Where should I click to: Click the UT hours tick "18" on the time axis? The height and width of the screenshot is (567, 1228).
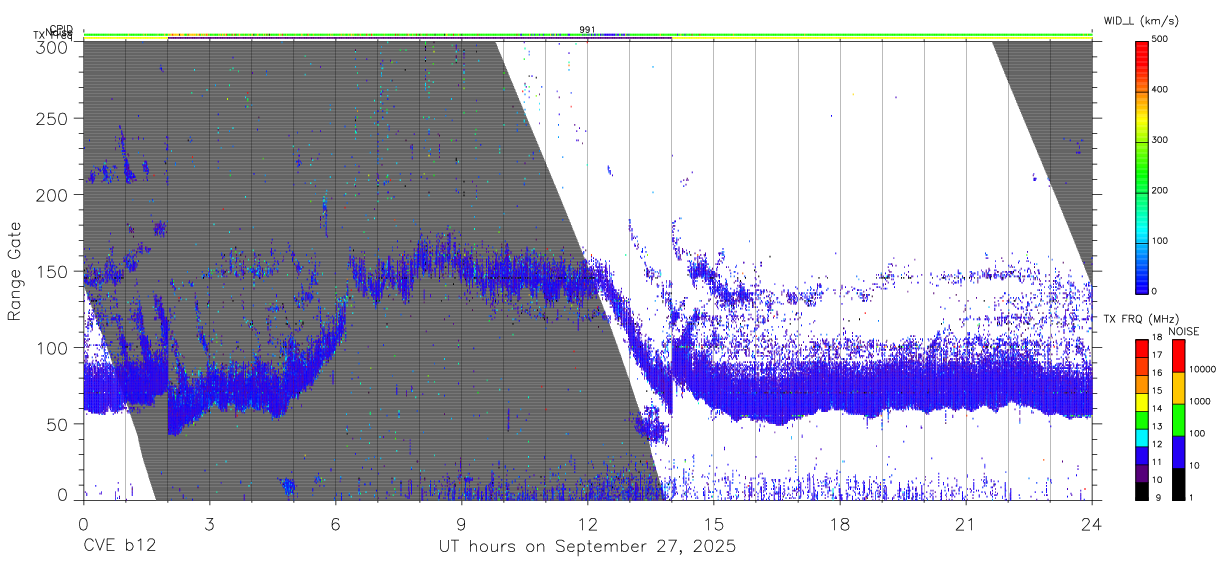pyautogui.click(x=840, y=524)
